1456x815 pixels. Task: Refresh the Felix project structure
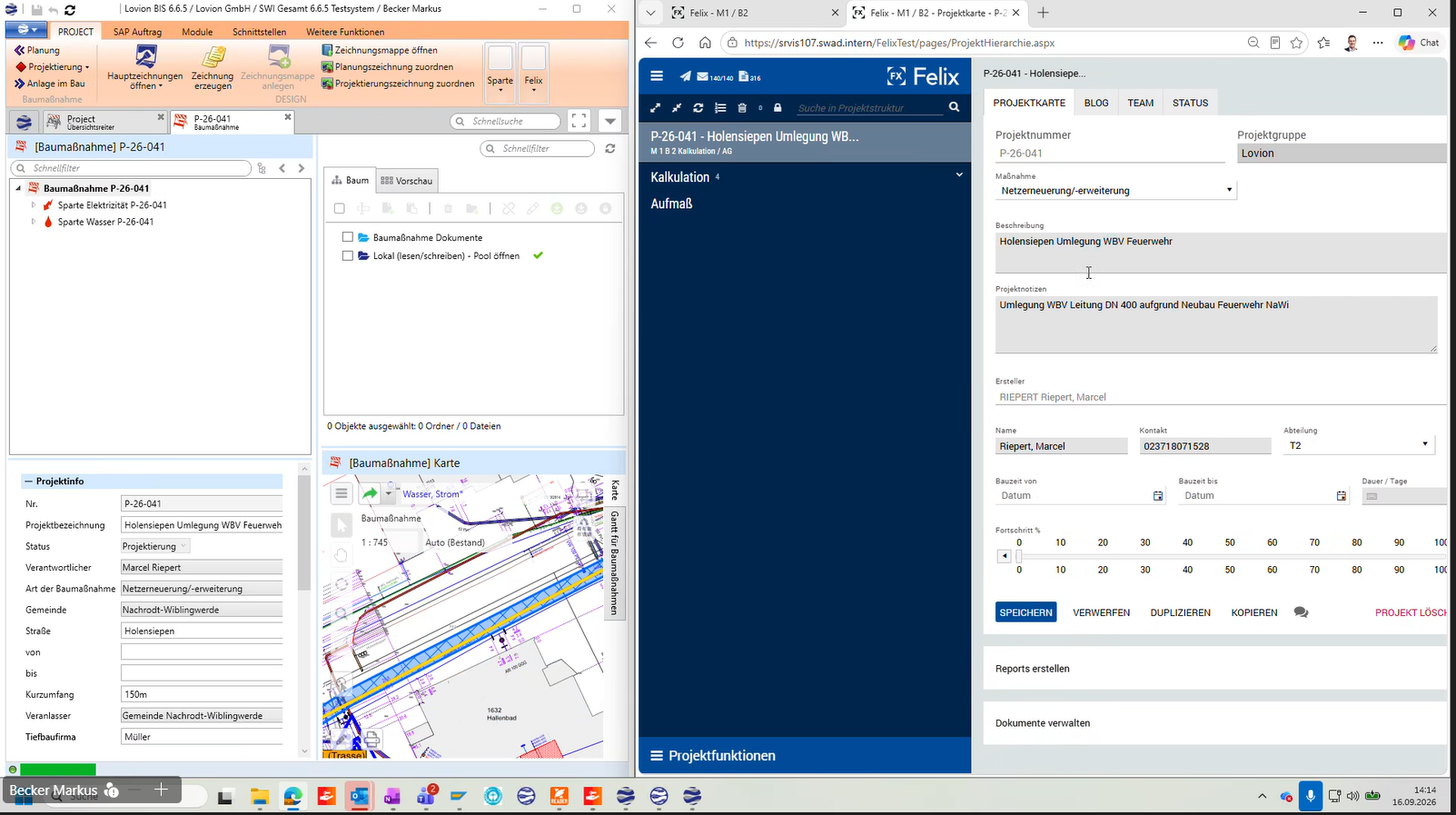click(698, 108)
